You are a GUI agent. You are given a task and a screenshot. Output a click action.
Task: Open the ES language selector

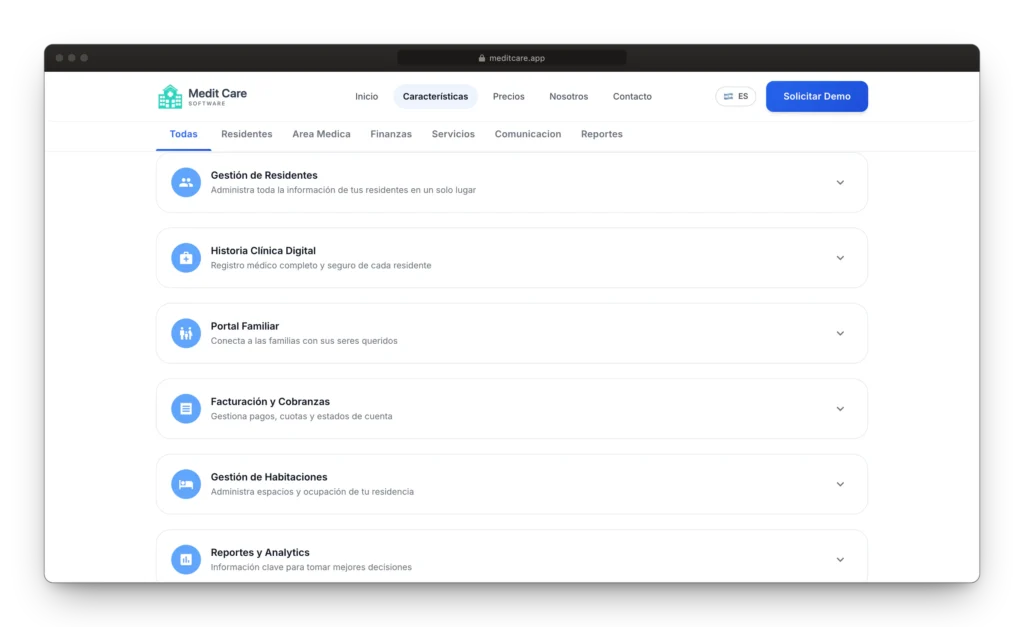[735, 96]
